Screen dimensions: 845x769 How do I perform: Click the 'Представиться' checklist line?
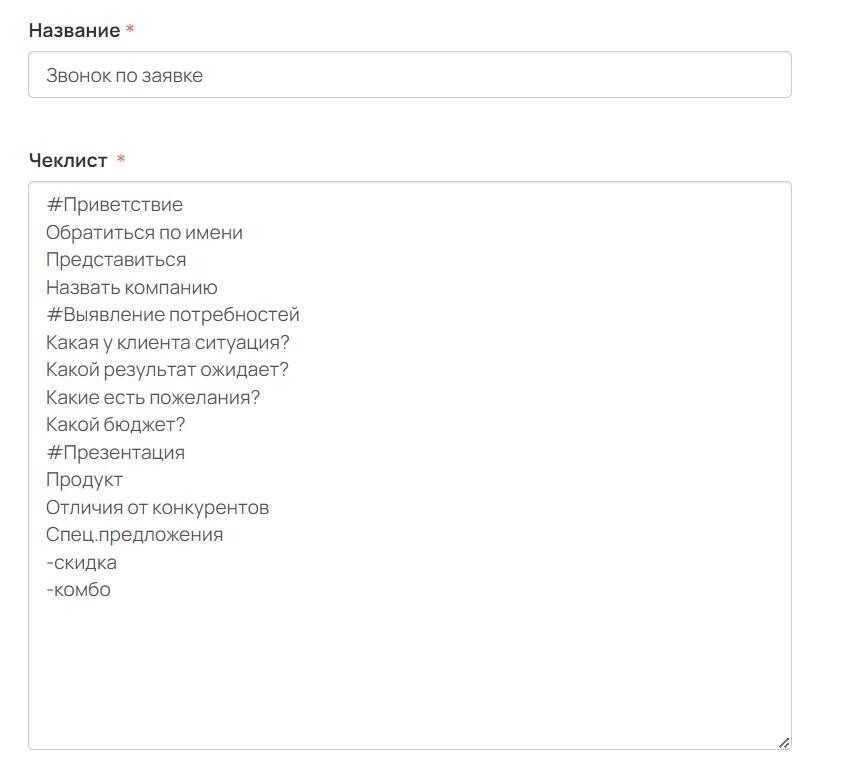coord(116,260)
